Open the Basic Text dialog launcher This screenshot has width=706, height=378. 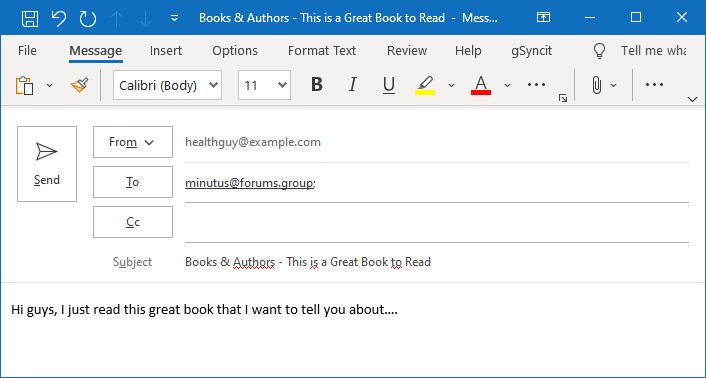point(563,98)
